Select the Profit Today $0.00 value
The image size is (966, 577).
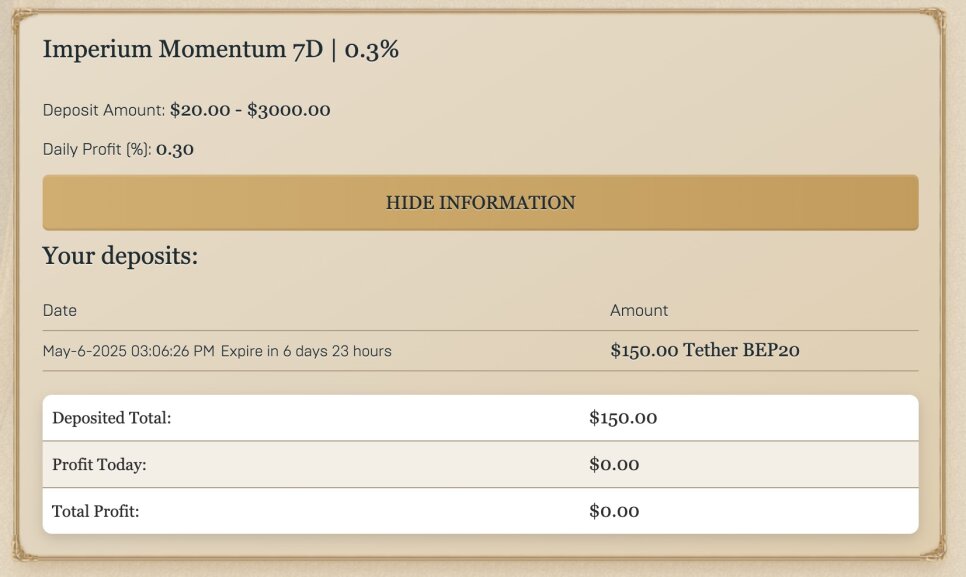(614, 464)
